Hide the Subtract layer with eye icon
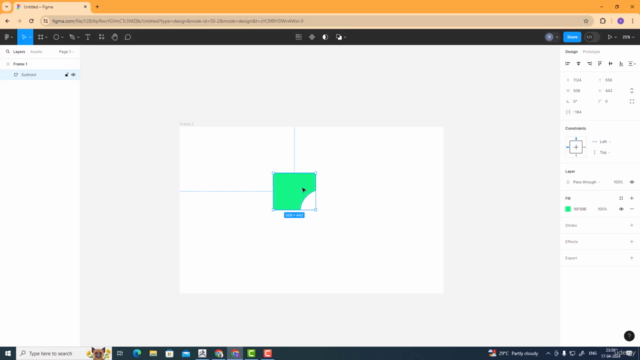This screenshot has height=360, width=640. (x=73, y=75)
